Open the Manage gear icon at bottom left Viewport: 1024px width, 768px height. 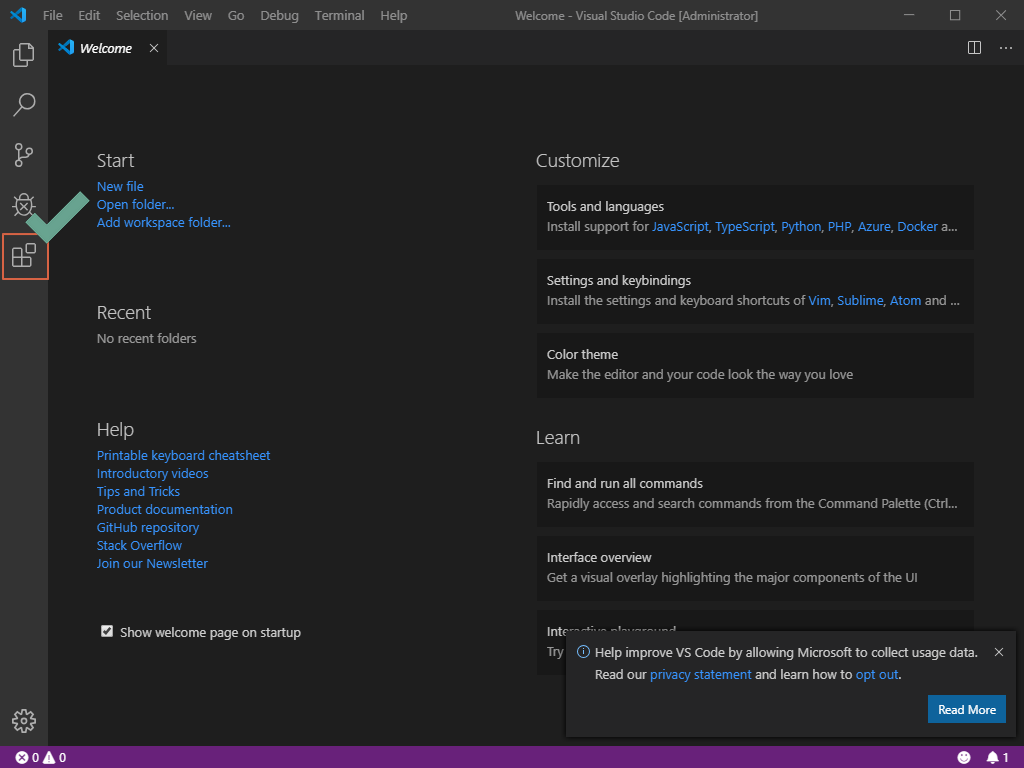(x=24, y=721)
